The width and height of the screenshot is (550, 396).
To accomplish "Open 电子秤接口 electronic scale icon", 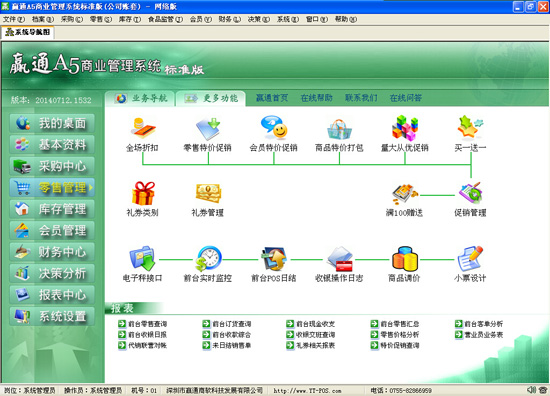I will click(x=142, y=259).
